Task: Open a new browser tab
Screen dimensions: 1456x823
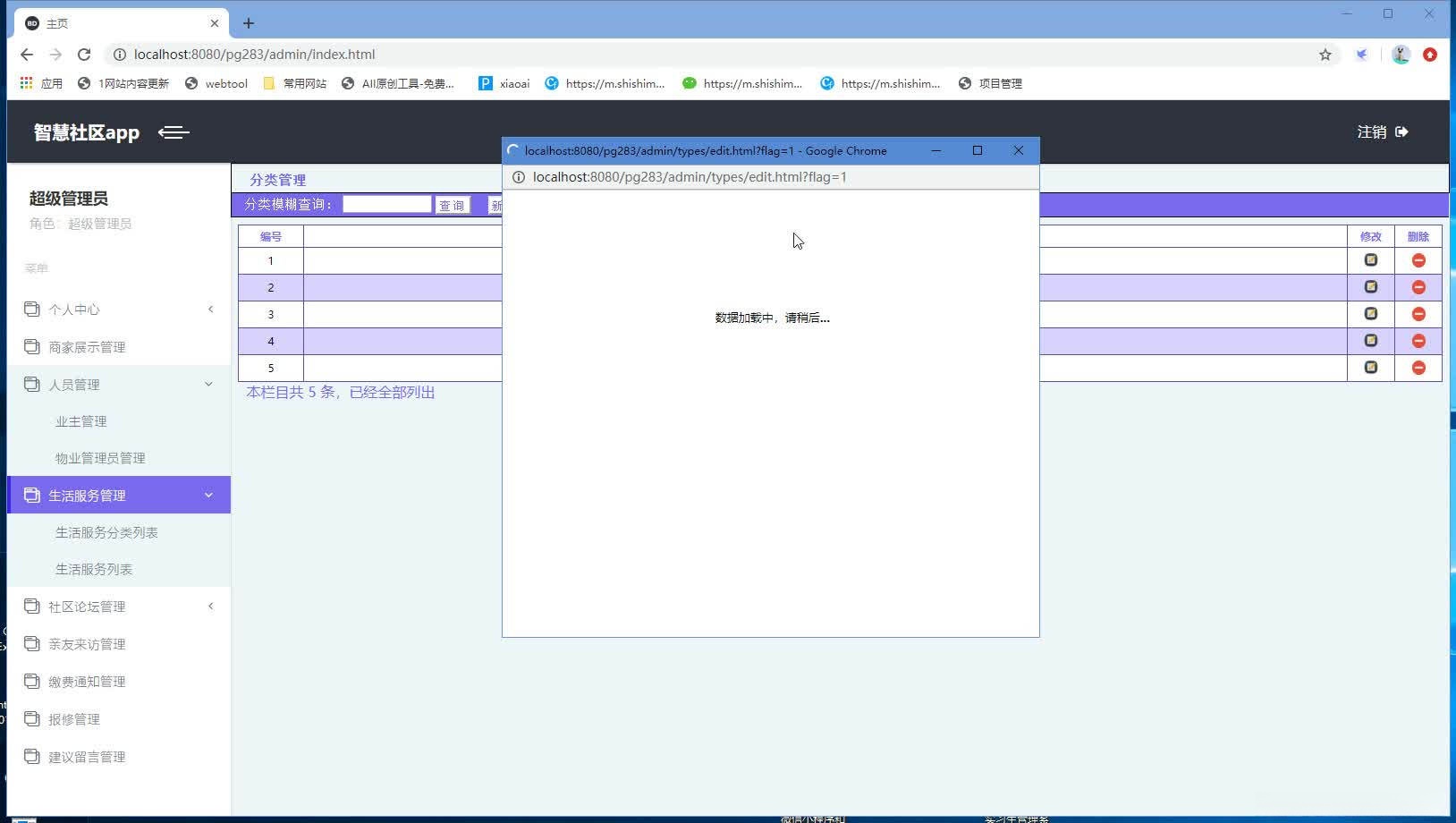Action: tap(249, 23)
